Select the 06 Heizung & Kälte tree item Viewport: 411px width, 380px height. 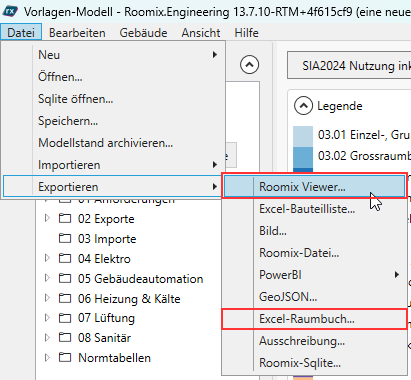129,299
